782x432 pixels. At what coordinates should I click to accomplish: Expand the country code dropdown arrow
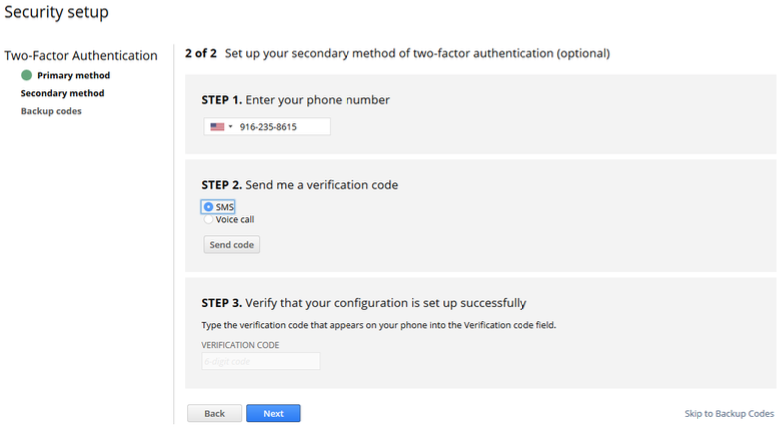click(230, 127)
